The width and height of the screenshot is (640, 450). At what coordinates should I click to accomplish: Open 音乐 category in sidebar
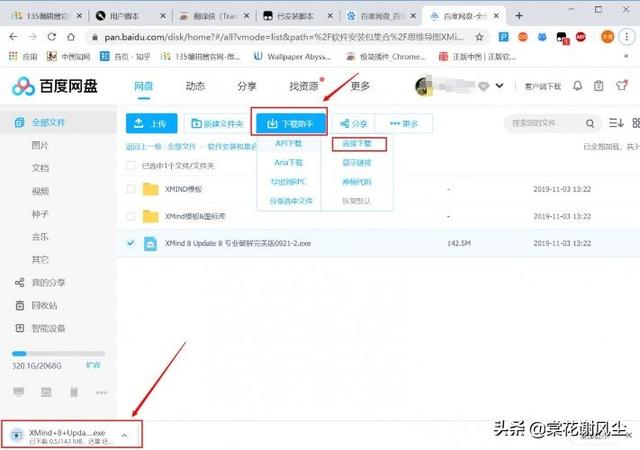tap(40, 237)
